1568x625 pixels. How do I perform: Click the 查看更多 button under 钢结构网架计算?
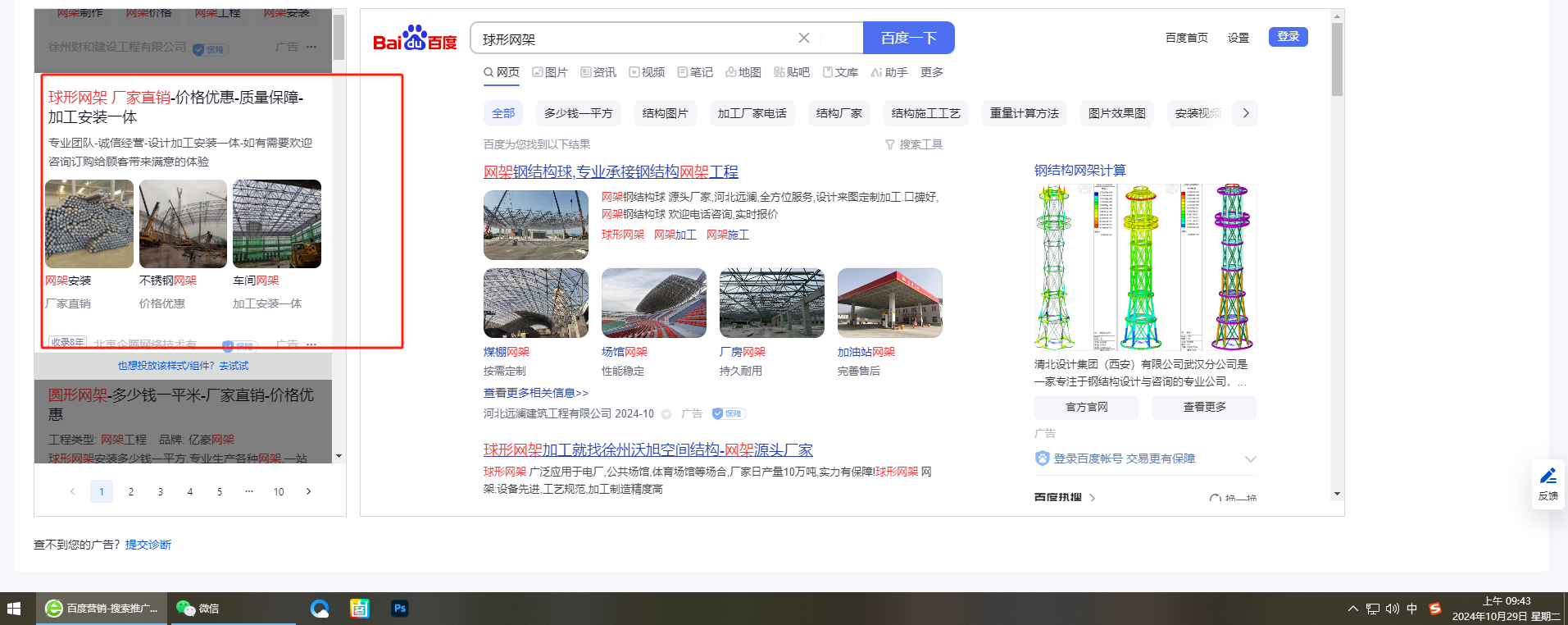(1205, 408)
